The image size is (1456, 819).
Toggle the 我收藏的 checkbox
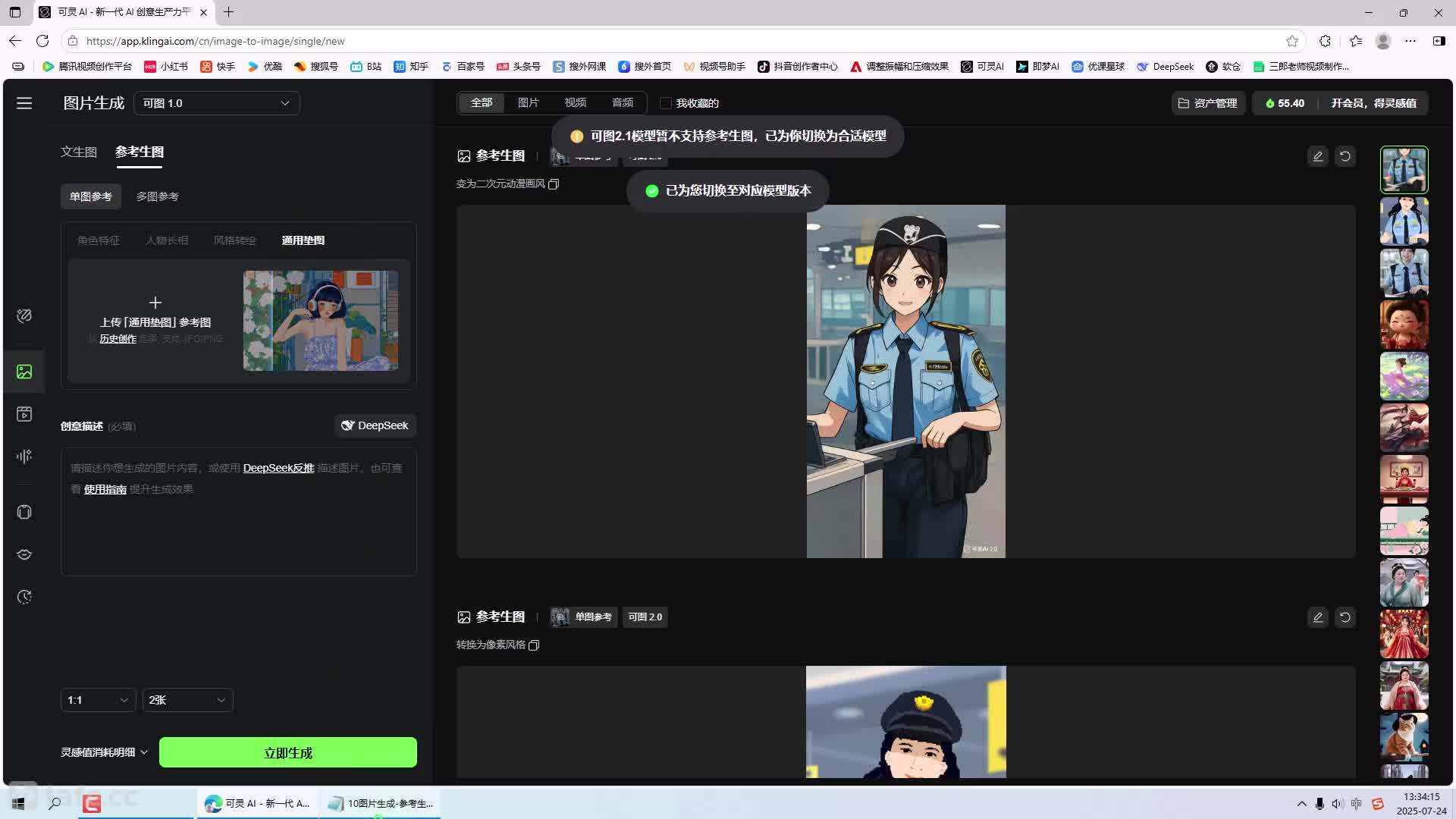666,103
